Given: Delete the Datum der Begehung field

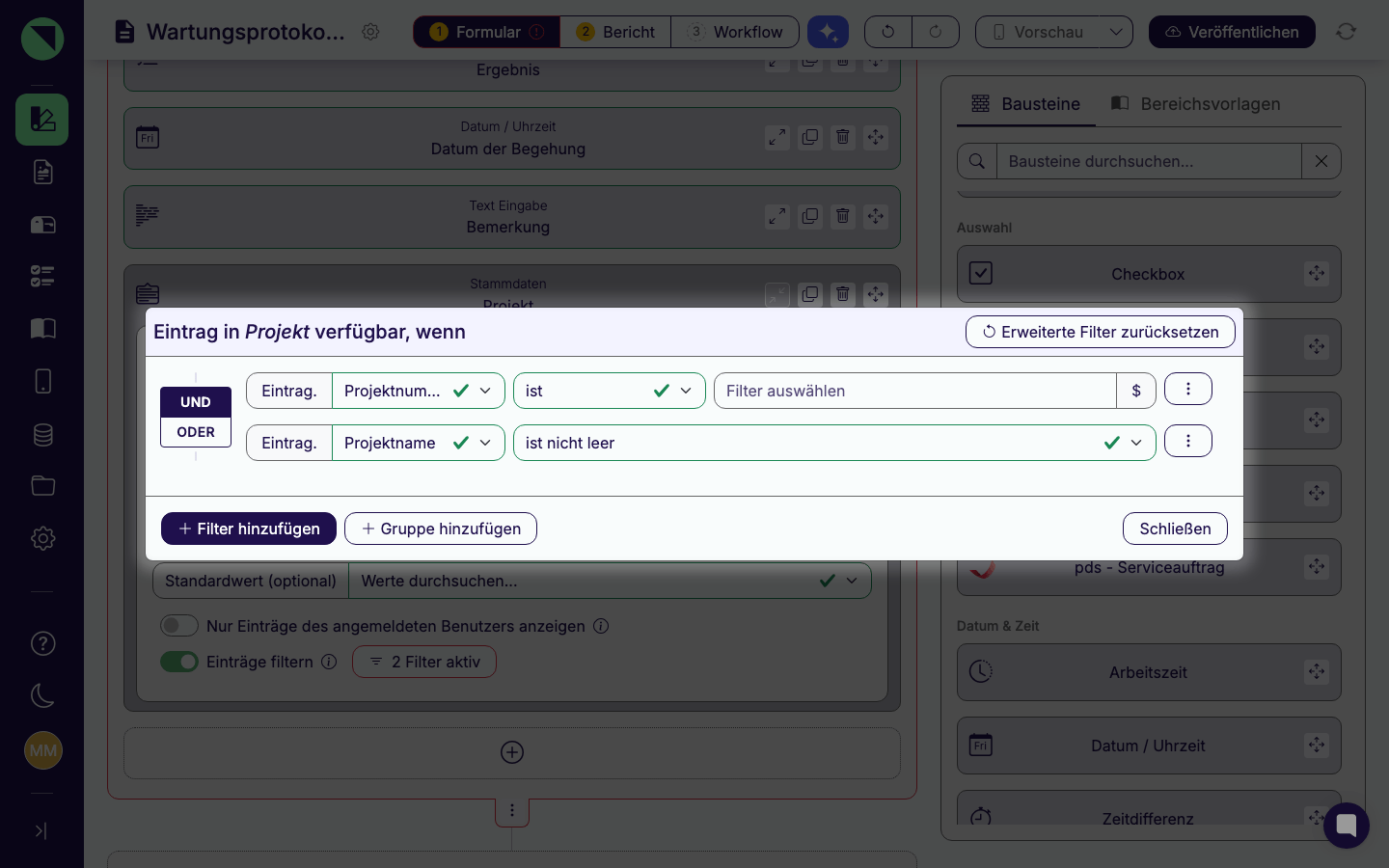Looking at the screenshot, I should 842,137.
